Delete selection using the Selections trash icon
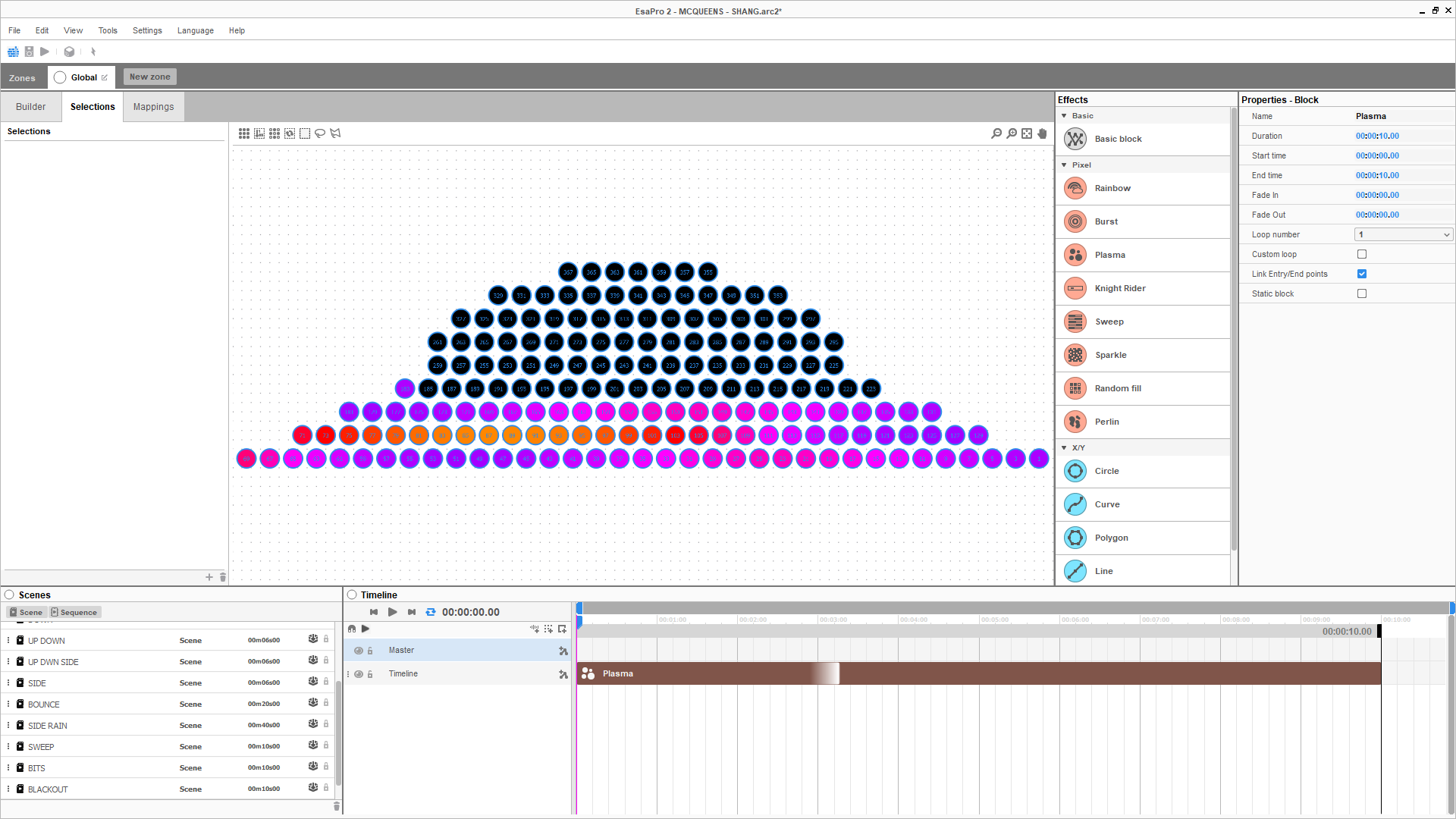 coord(223,577)
